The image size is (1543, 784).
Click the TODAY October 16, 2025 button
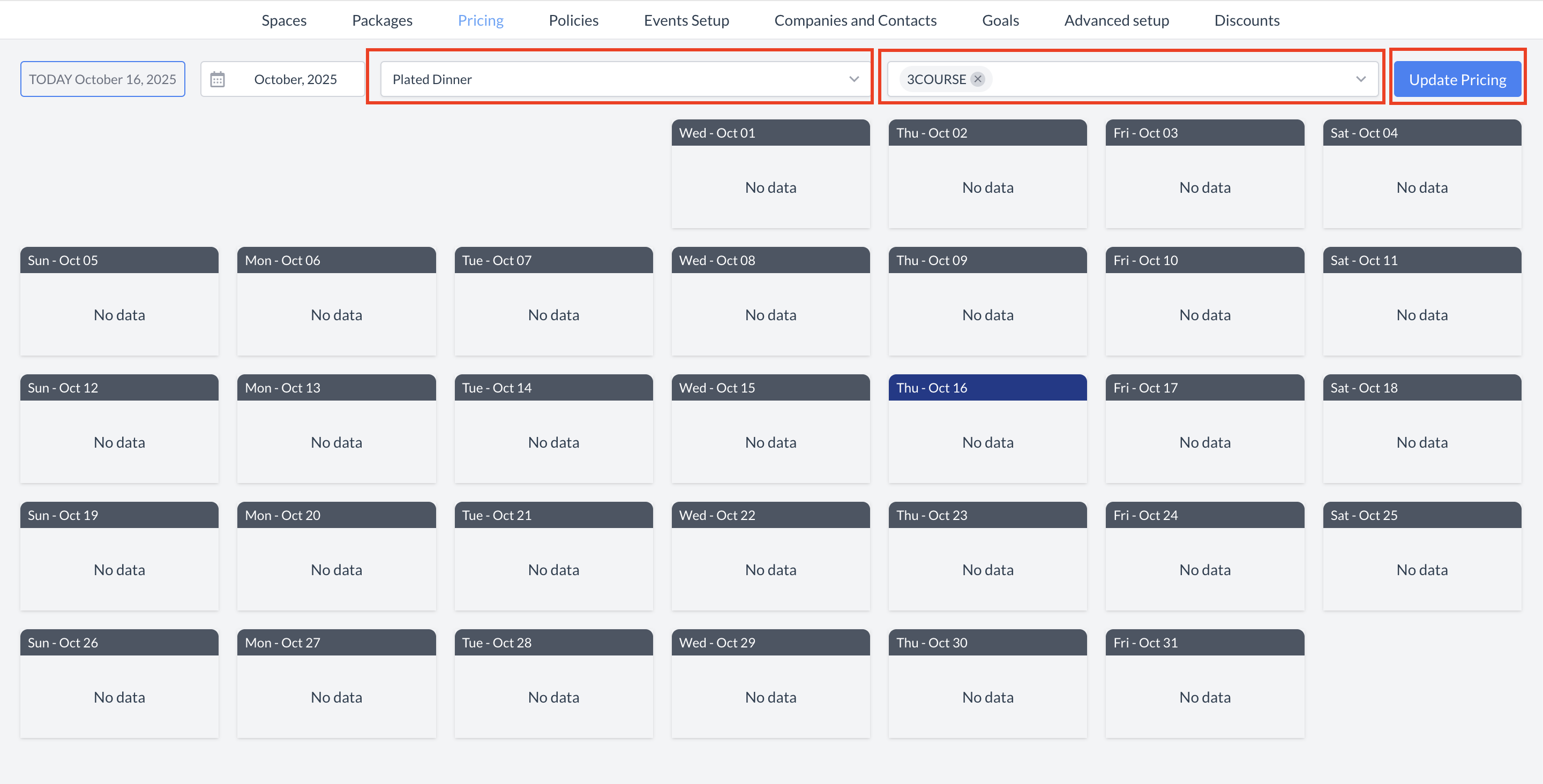coord(102,79)
